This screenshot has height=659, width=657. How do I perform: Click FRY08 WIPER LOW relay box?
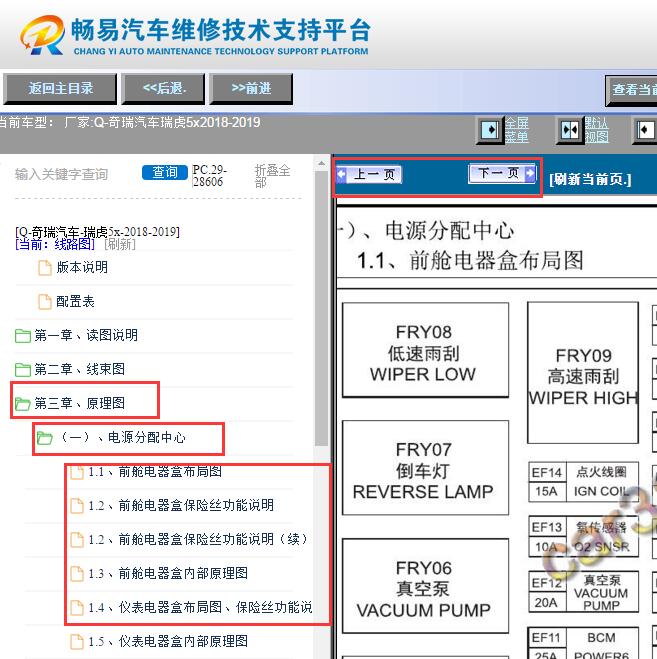coord(425,350)
